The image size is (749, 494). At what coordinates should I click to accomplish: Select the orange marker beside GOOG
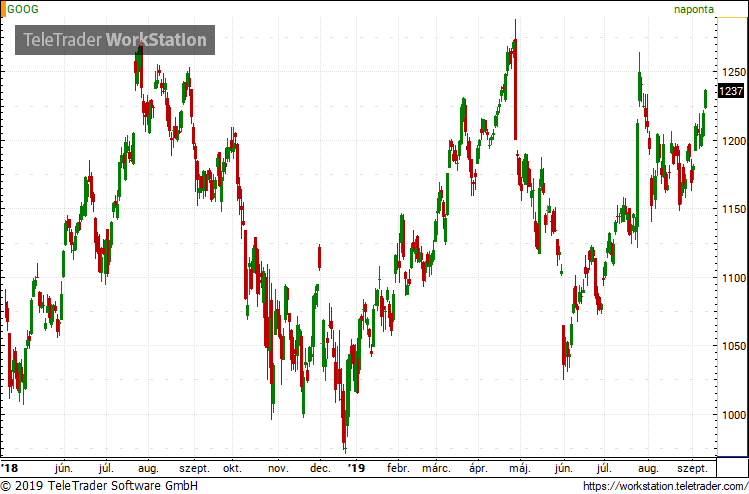coord(2,9)
